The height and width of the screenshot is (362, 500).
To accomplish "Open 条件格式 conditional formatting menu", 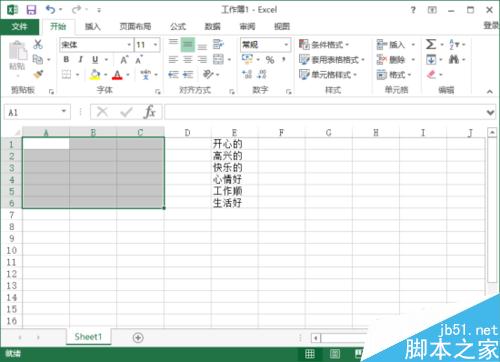I will (x=324, y=45).
